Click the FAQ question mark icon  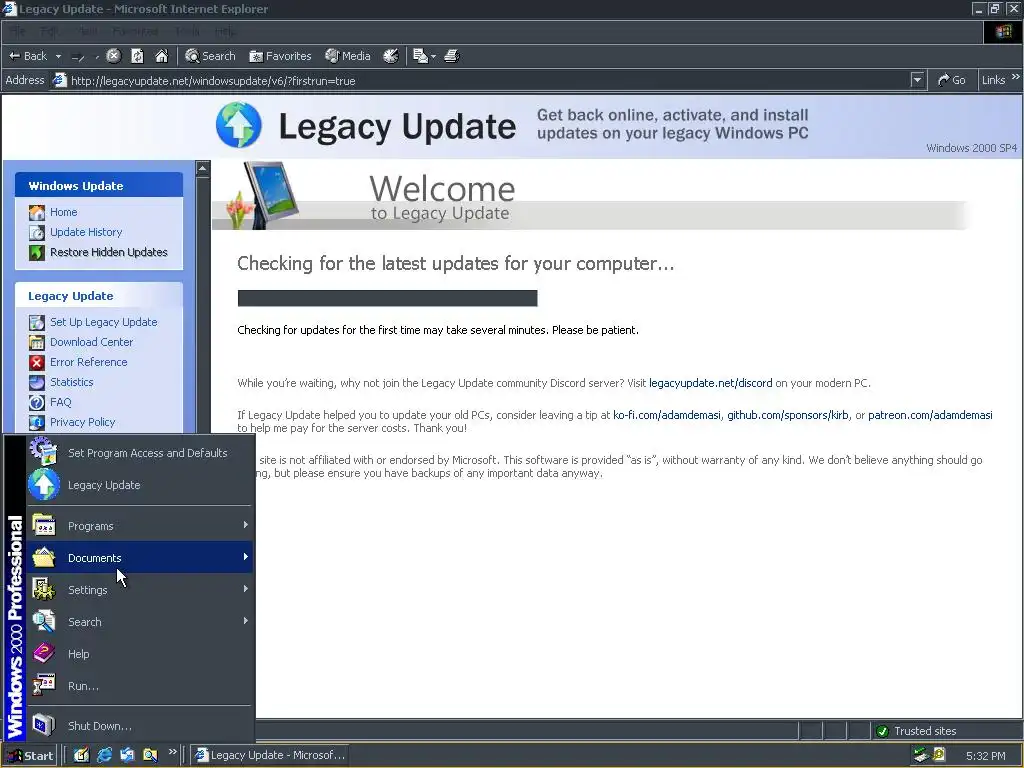37,402
